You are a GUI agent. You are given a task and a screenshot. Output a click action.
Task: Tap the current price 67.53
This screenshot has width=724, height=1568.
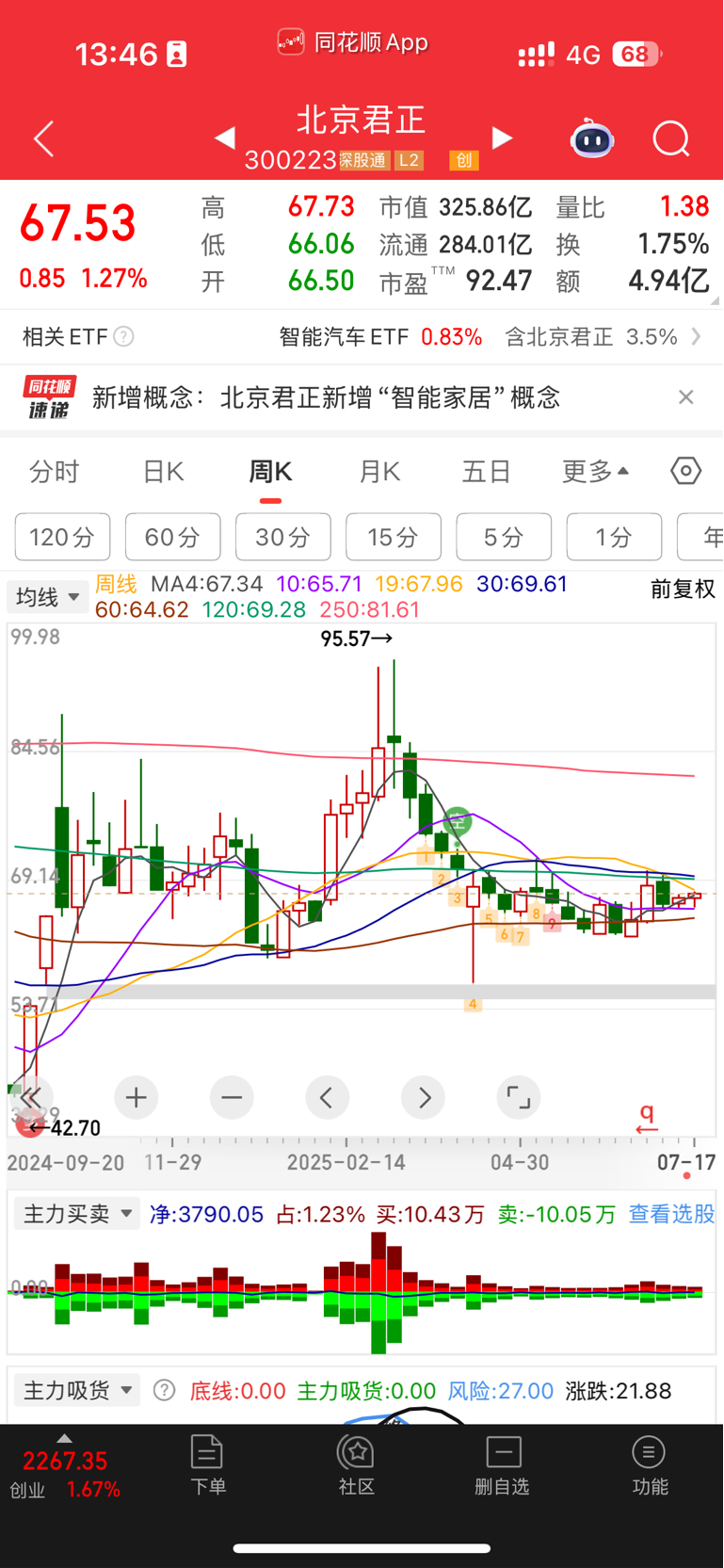click(78, 223)
